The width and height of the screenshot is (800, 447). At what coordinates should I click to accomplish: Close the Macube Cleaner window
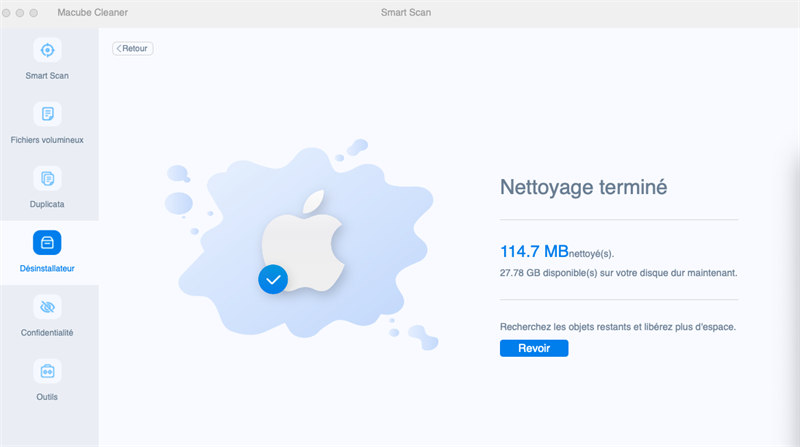(7, 13)
